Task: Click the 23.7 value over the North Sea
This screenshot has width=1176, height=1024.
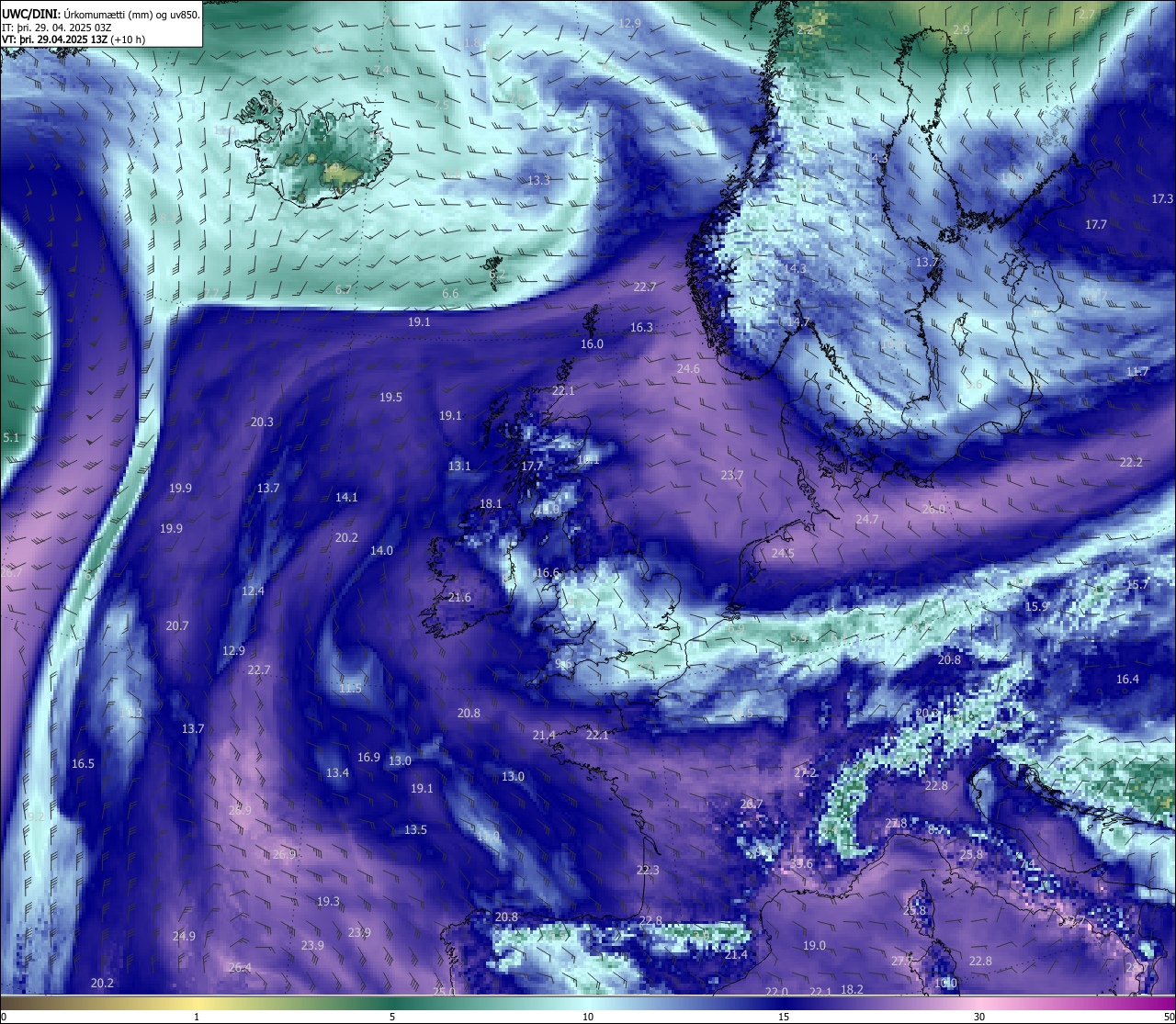Action: pyautogui.click(x=731, y=476)
